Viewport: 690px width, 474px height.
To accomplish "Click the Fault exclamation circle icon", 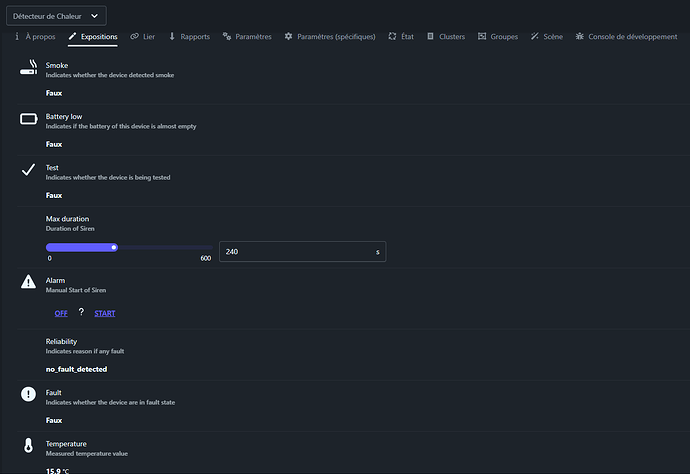I will click(x=29, y=394).
